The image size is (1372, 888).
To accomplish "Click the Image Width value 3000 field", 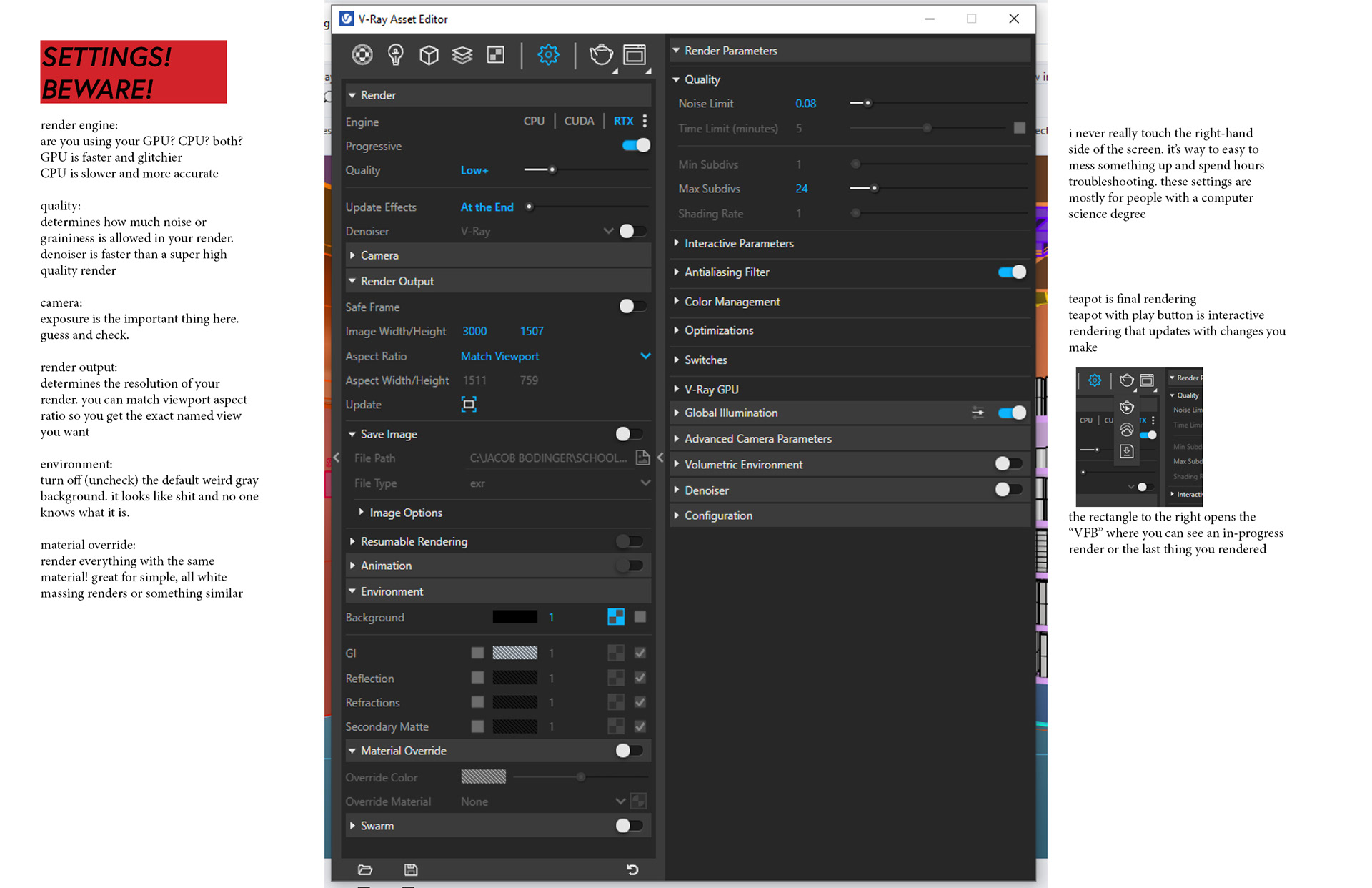I will 474,332.
